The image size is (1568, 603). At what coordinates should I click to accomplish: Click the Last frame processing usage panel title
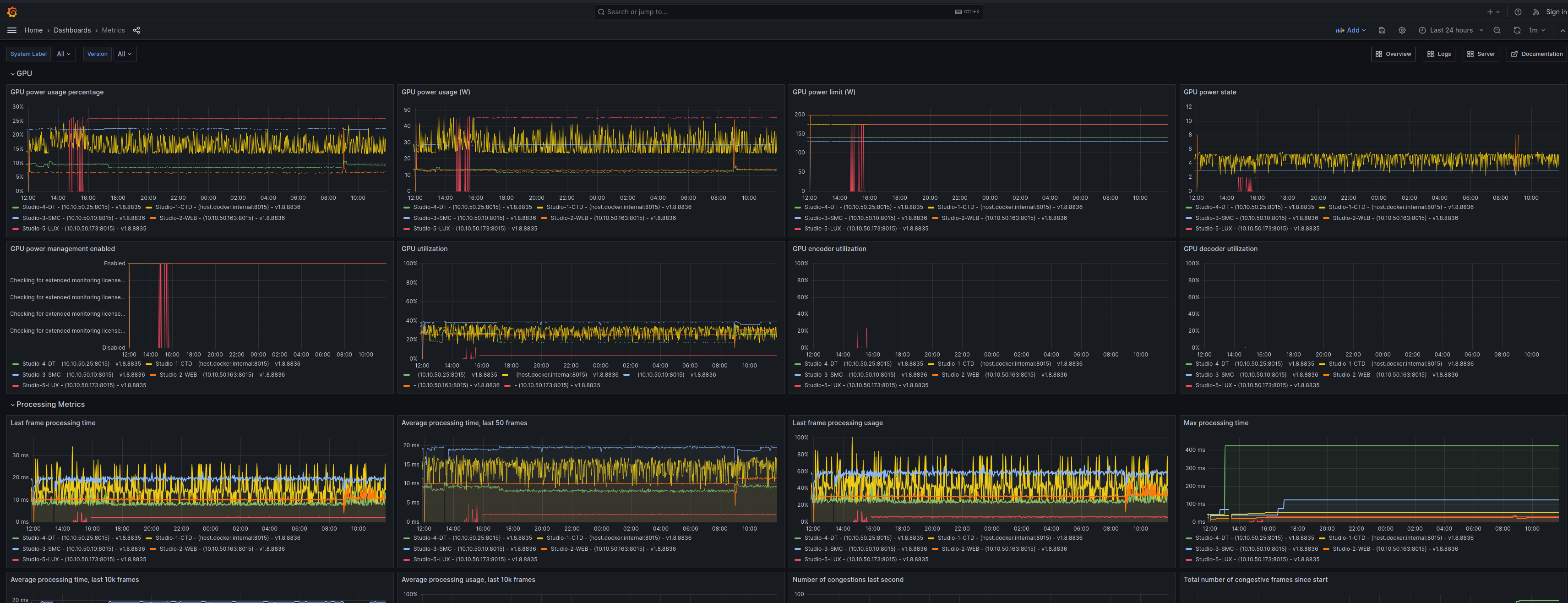(x=837, y=423)
